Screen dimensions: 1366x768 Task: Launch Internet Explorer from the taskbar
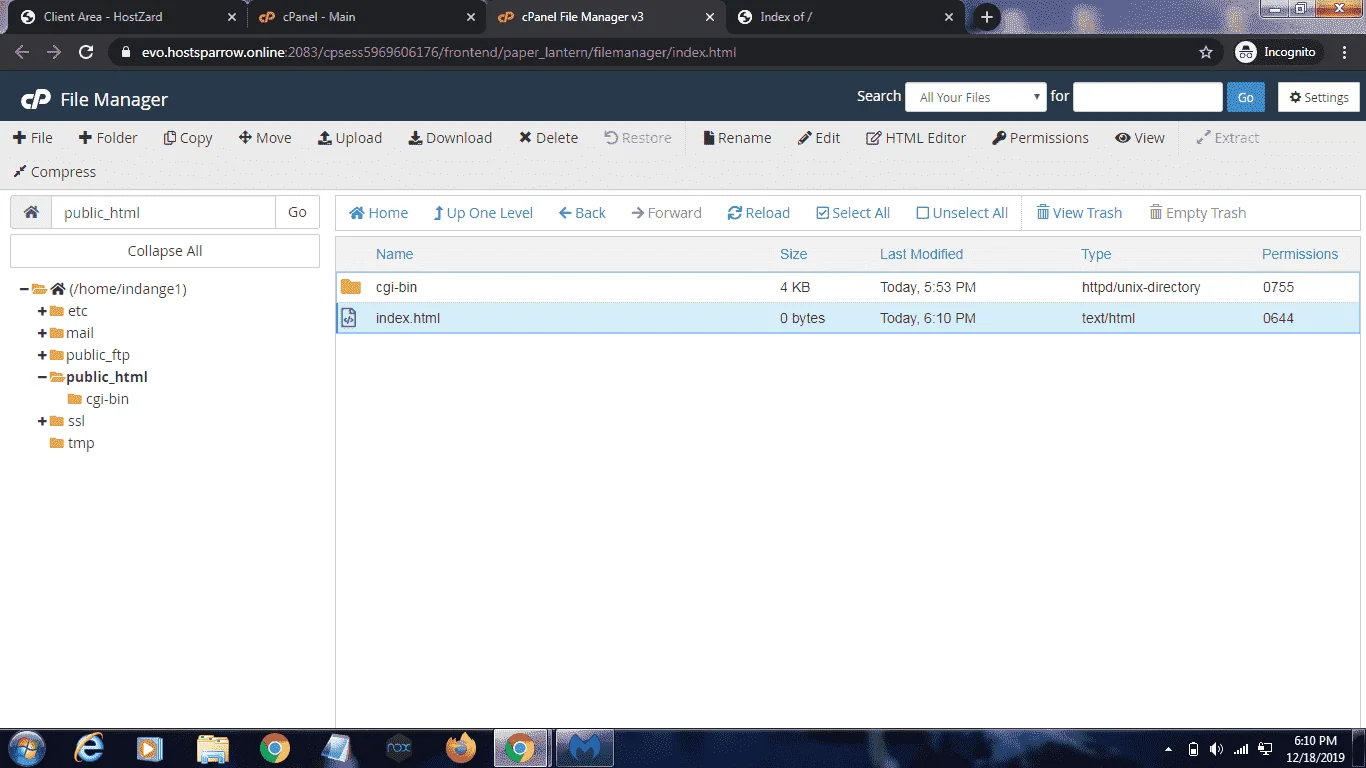[89, 748]
